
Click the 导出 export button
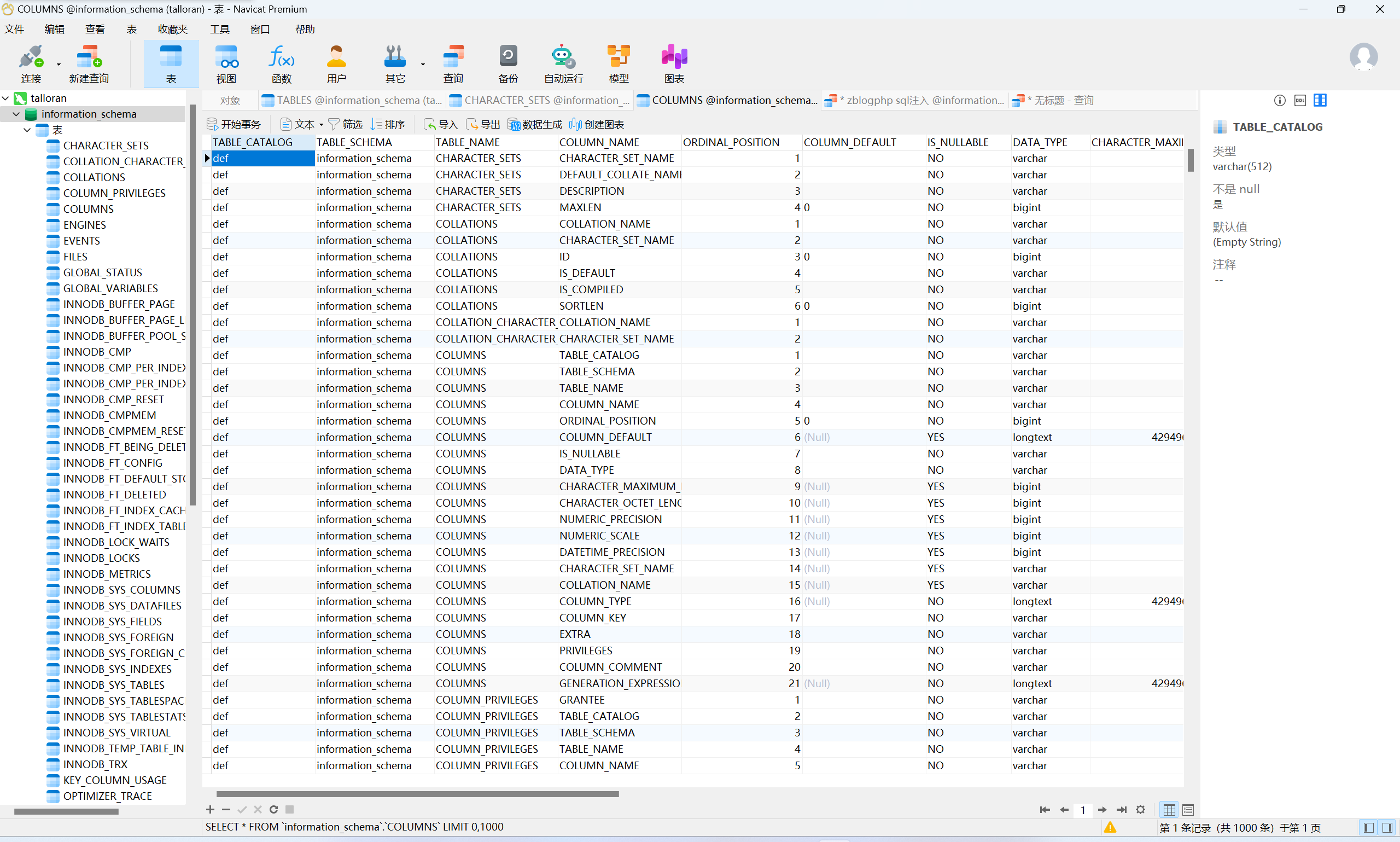[483, 124]
